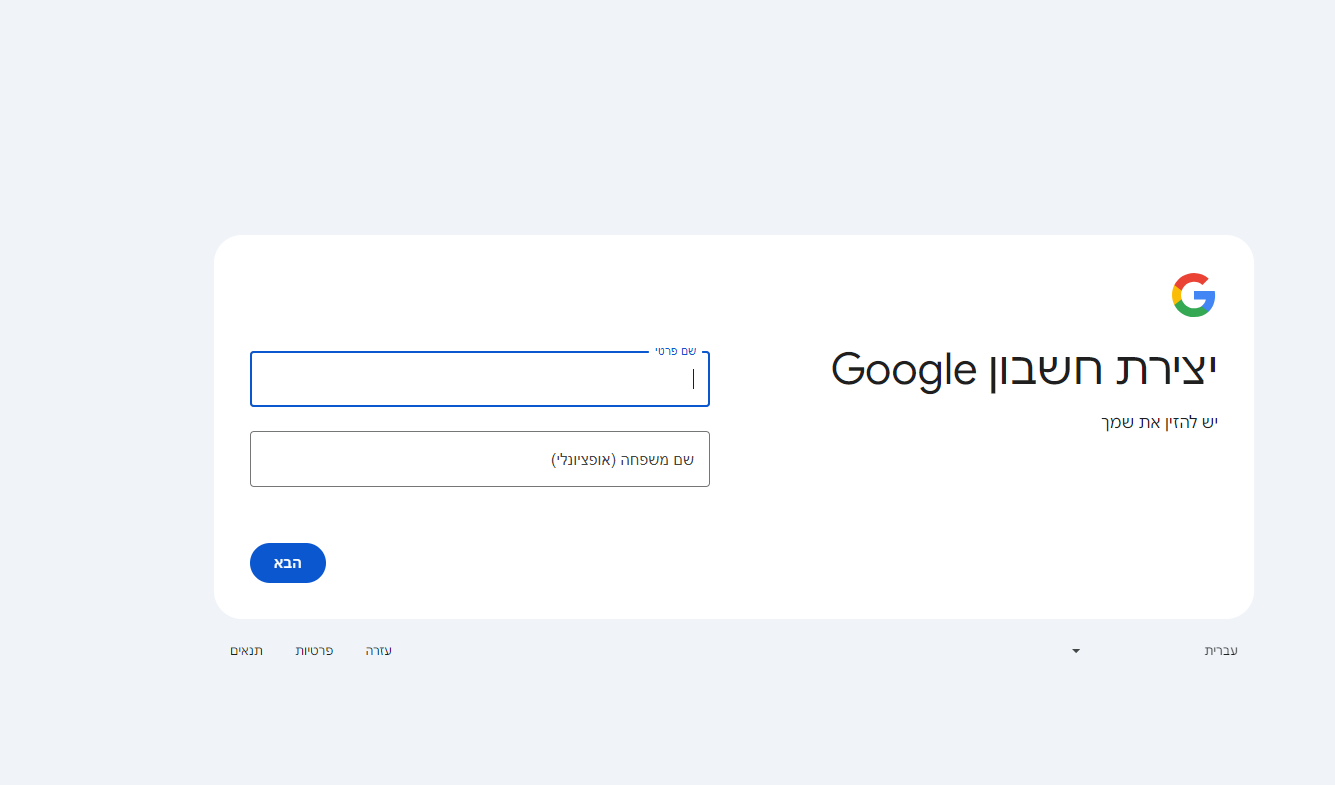Focus the שם פרטי (first name) field

click(x=479, y=380)
